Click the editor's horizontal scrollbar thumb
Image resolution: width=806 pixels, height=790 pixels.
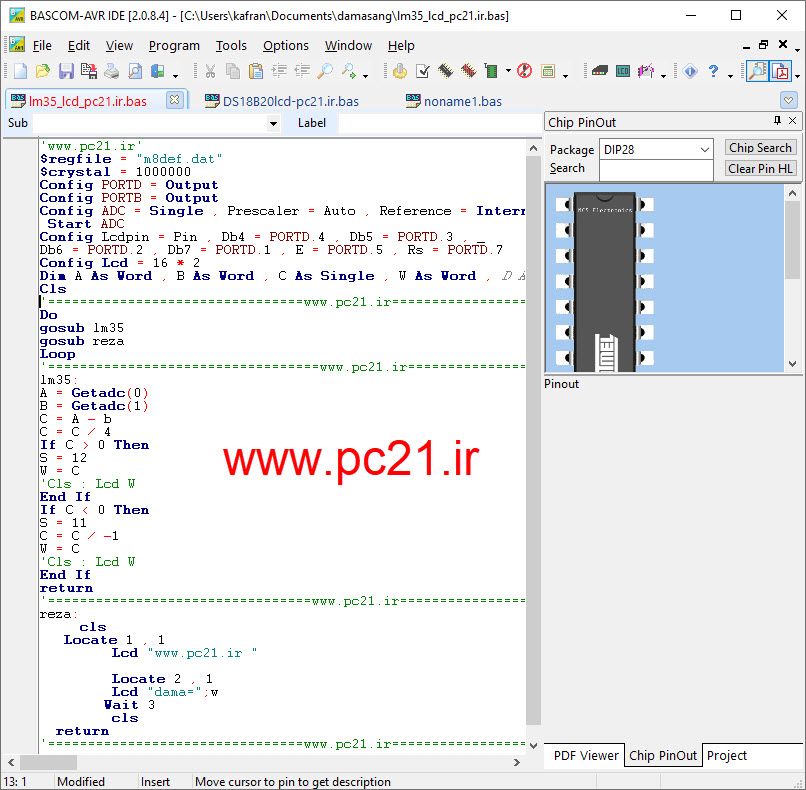(x=48, y=762)
